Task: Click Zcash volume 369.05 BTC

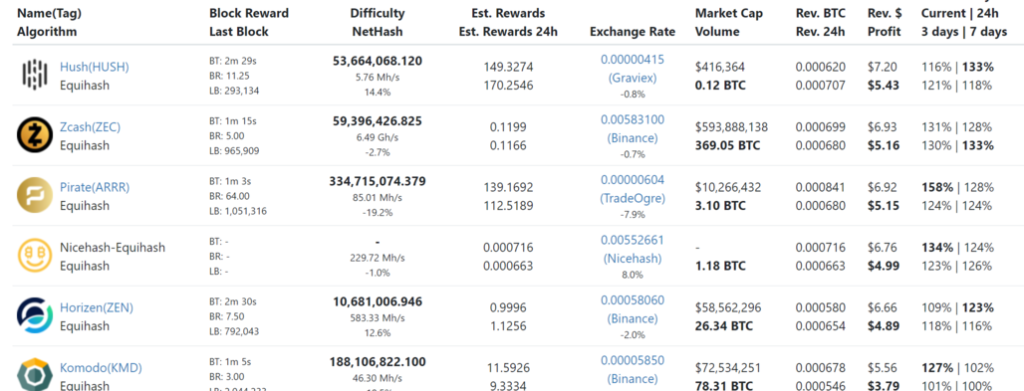Action: click(x=728, y=146)
